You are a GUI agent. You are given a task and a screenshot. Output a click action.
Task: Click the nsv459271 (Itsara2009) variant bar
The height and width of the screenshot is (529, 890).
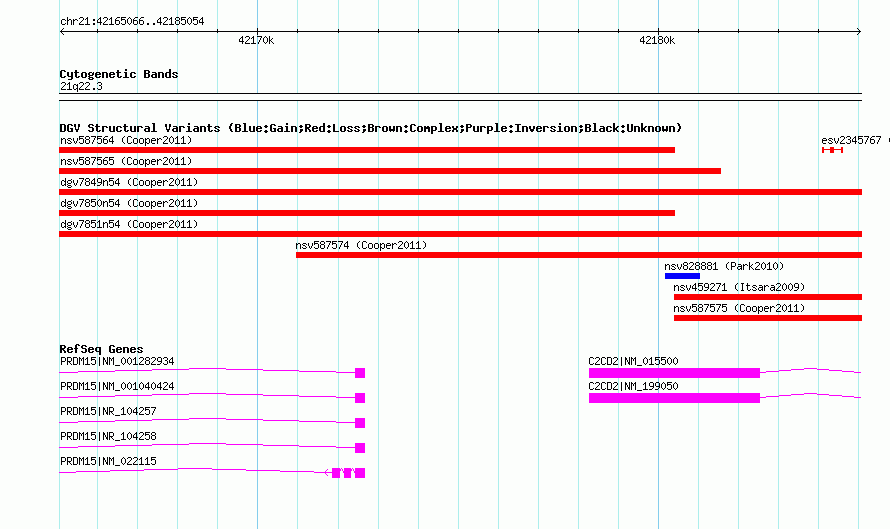point(768,297)
